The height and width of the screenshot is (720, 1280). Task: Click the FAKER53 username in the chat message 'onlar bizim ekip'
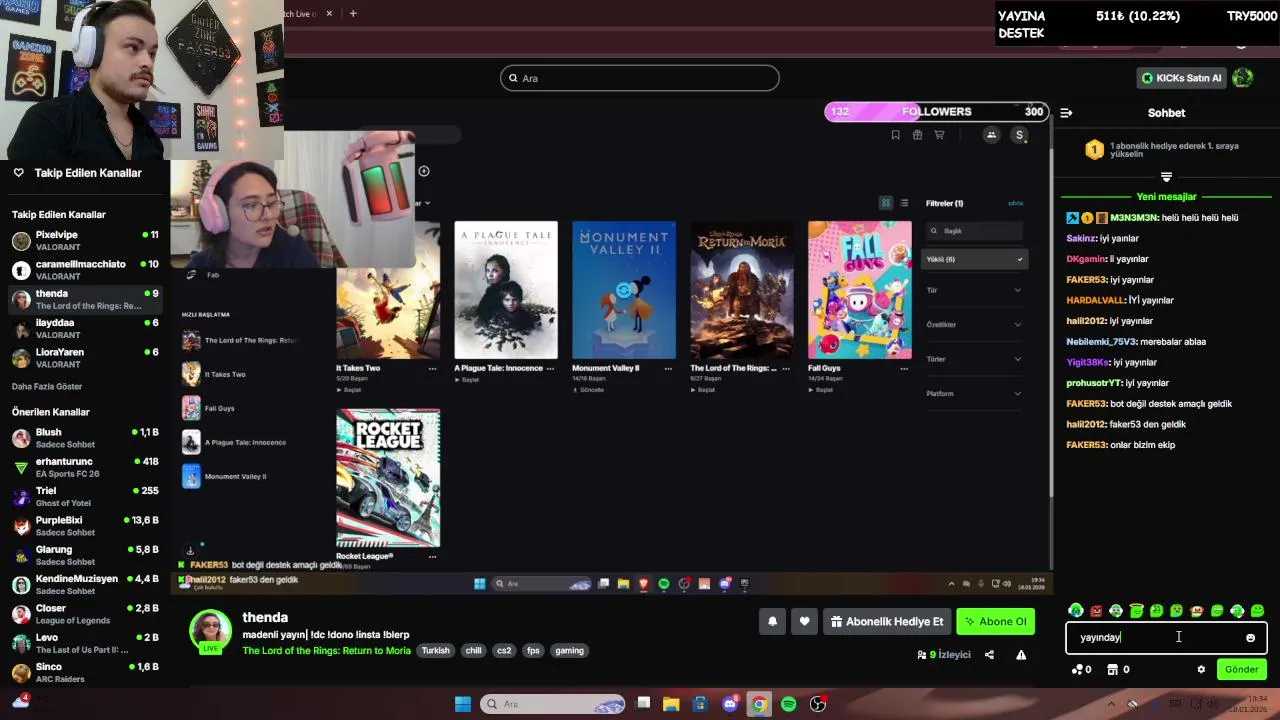pyautogui.click(x=1087, y=445)
